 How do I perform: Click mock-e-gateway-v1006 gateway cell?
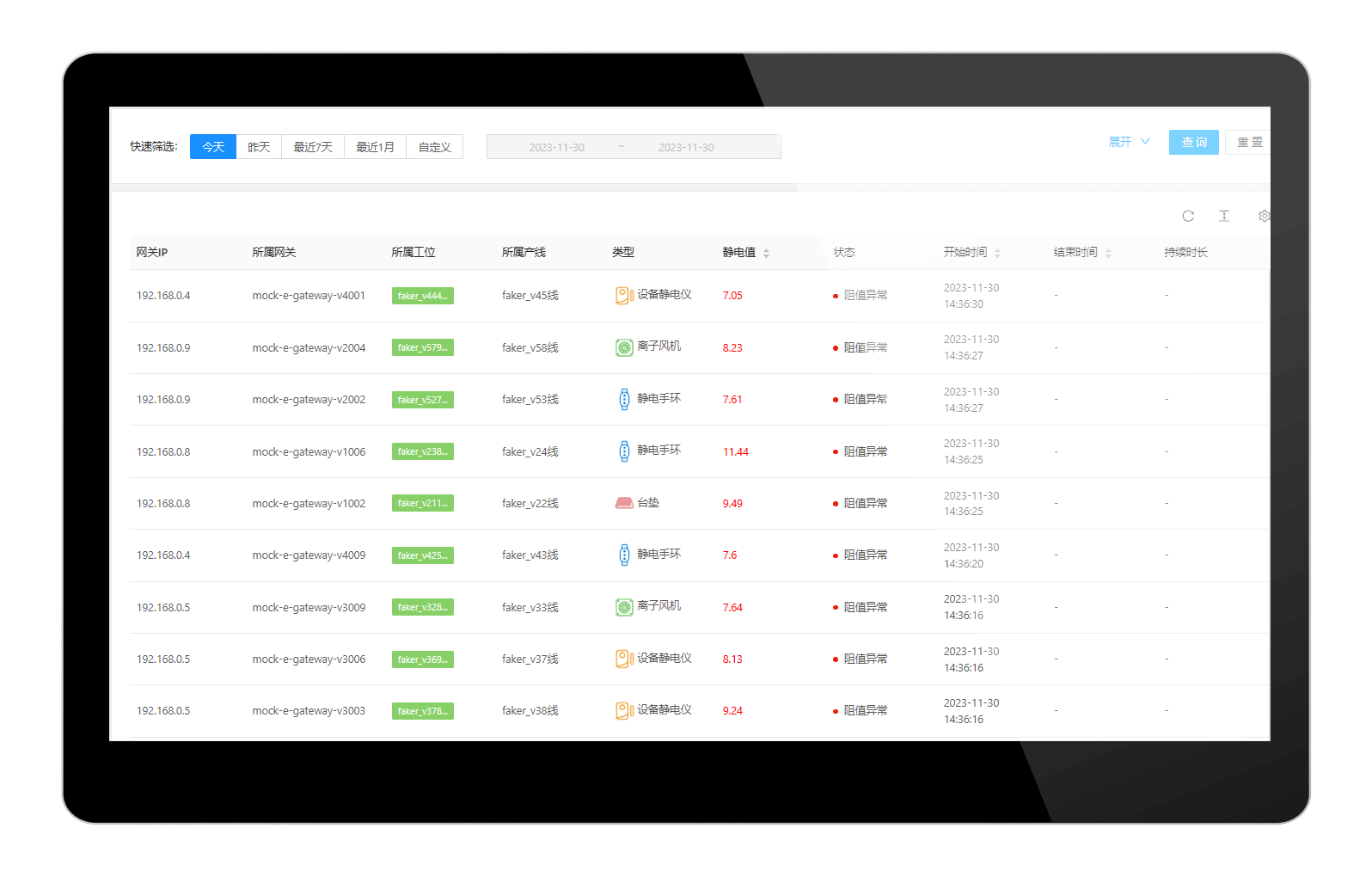click(309, 451)
